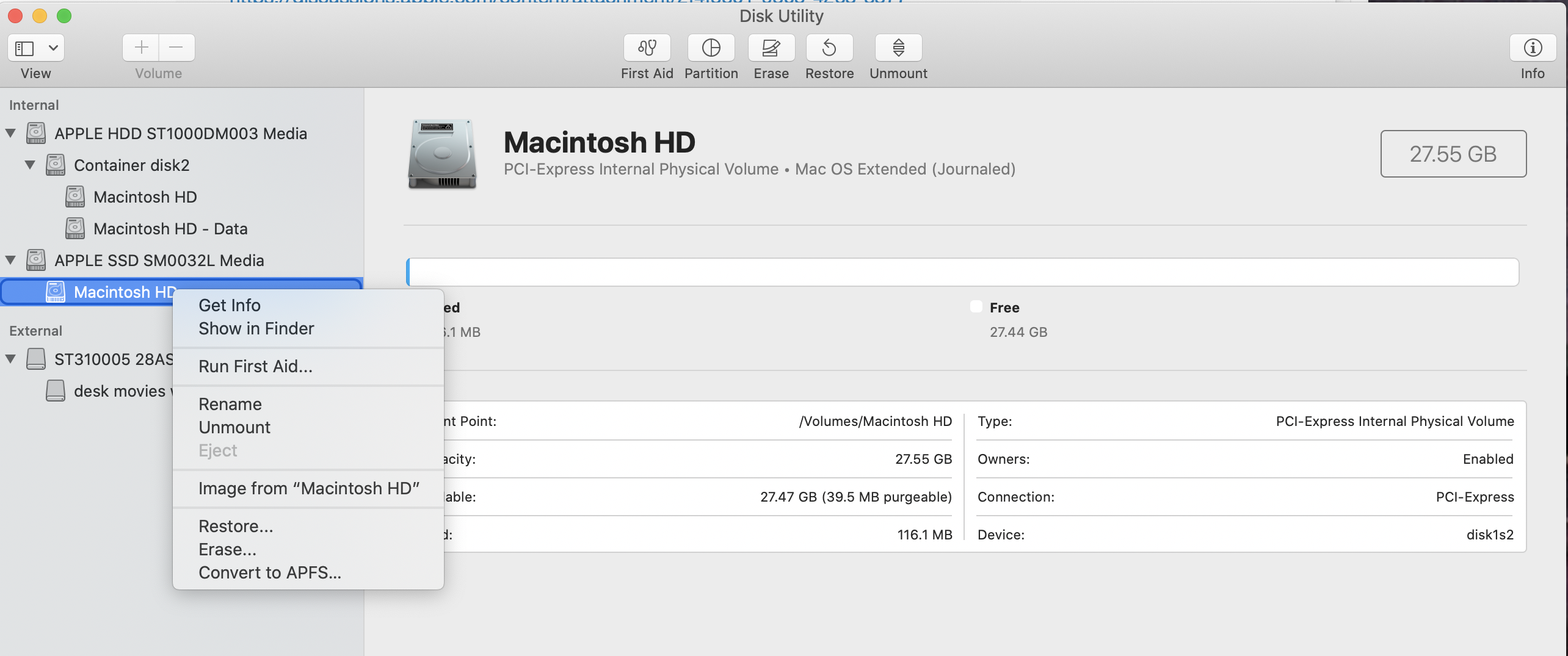Select the desk movies volume row
Viewport: 1568px width, 656px height.
pos(87,391)
